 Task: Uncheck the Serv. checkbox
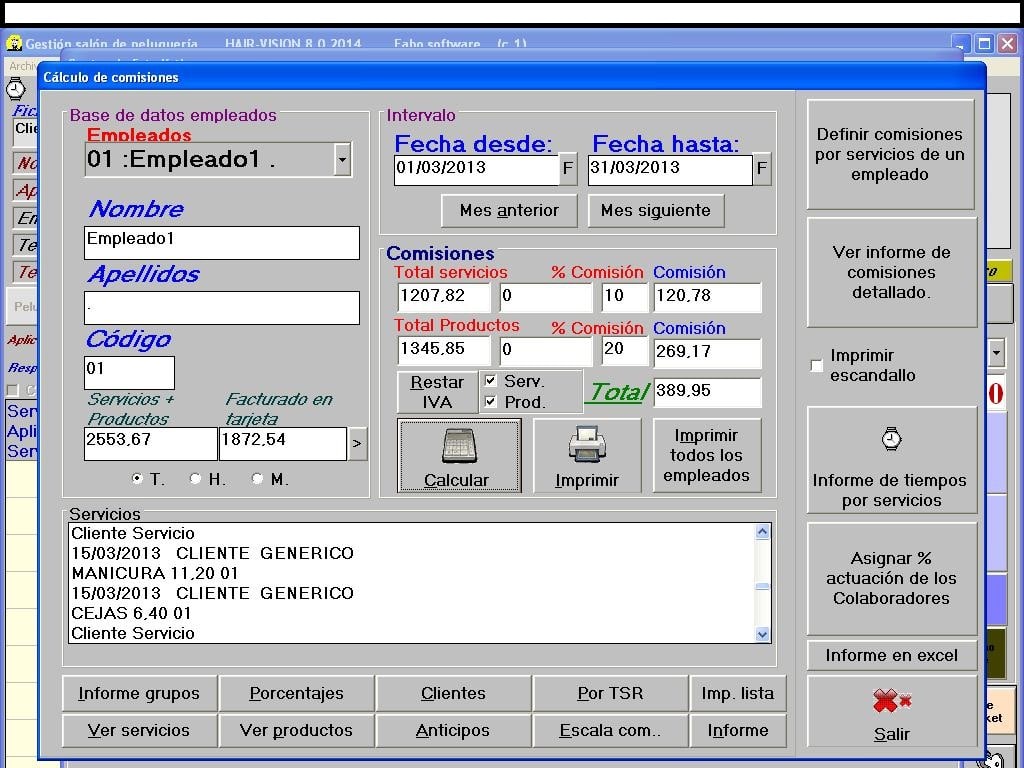tap(491, 381)
